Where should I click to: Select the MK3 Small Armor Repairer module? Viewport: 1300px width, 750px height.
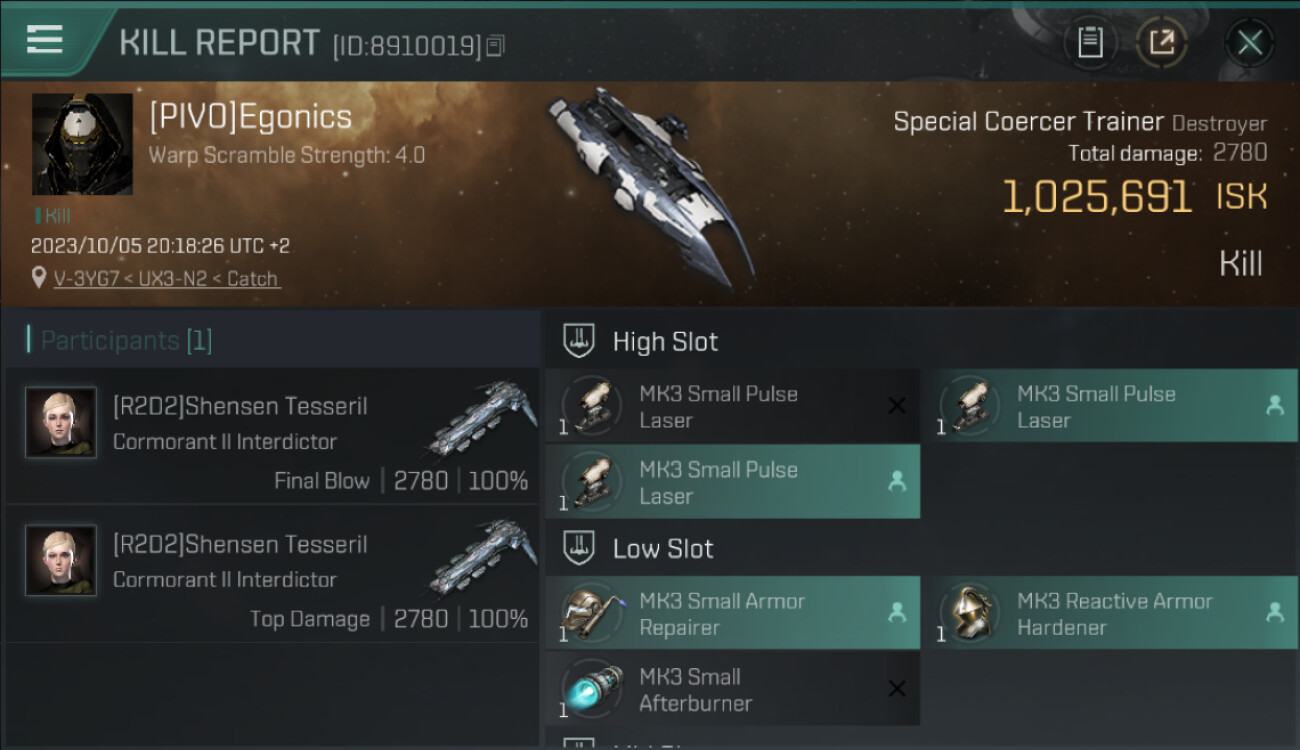tap(732, 613)
